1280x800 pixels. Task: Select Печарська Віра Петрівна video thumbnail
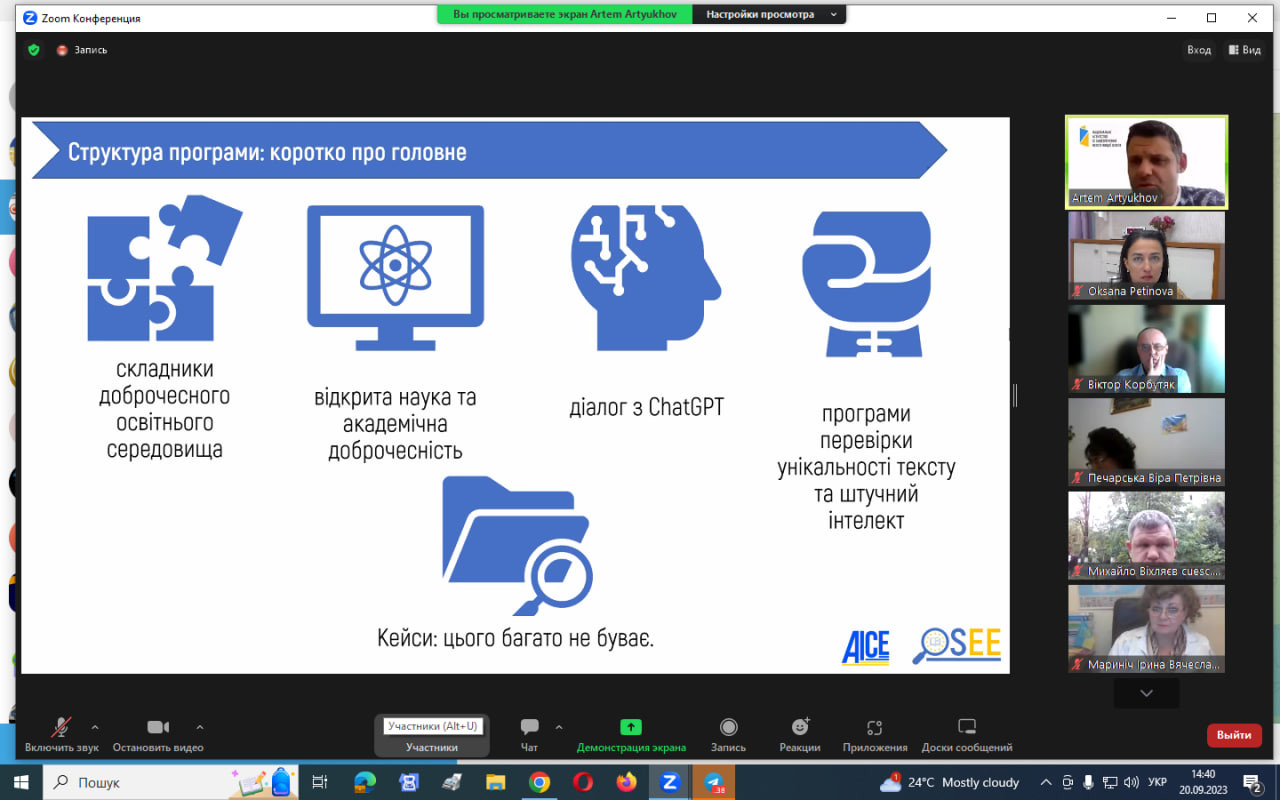[1146, 442]
